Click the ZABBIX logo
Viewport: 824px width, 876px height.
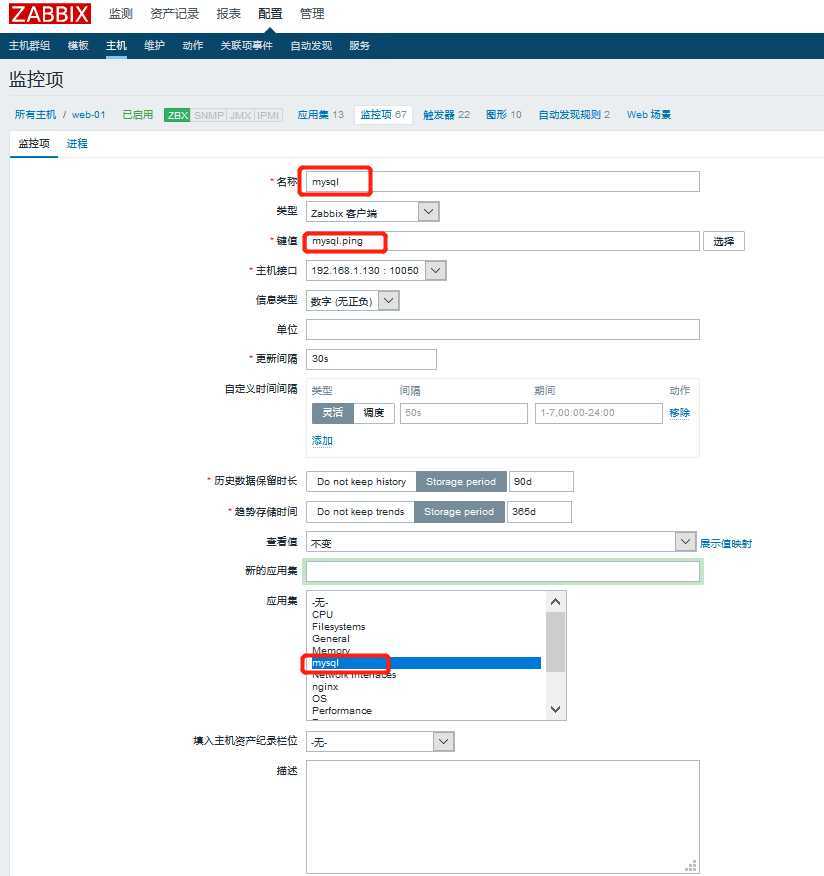click(x=50, y=13)
